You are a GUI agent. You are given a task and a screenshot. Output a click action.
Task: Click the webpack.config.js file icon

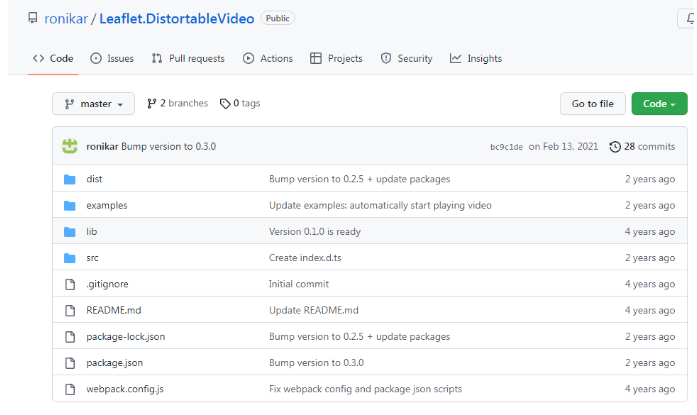[70, 389]
